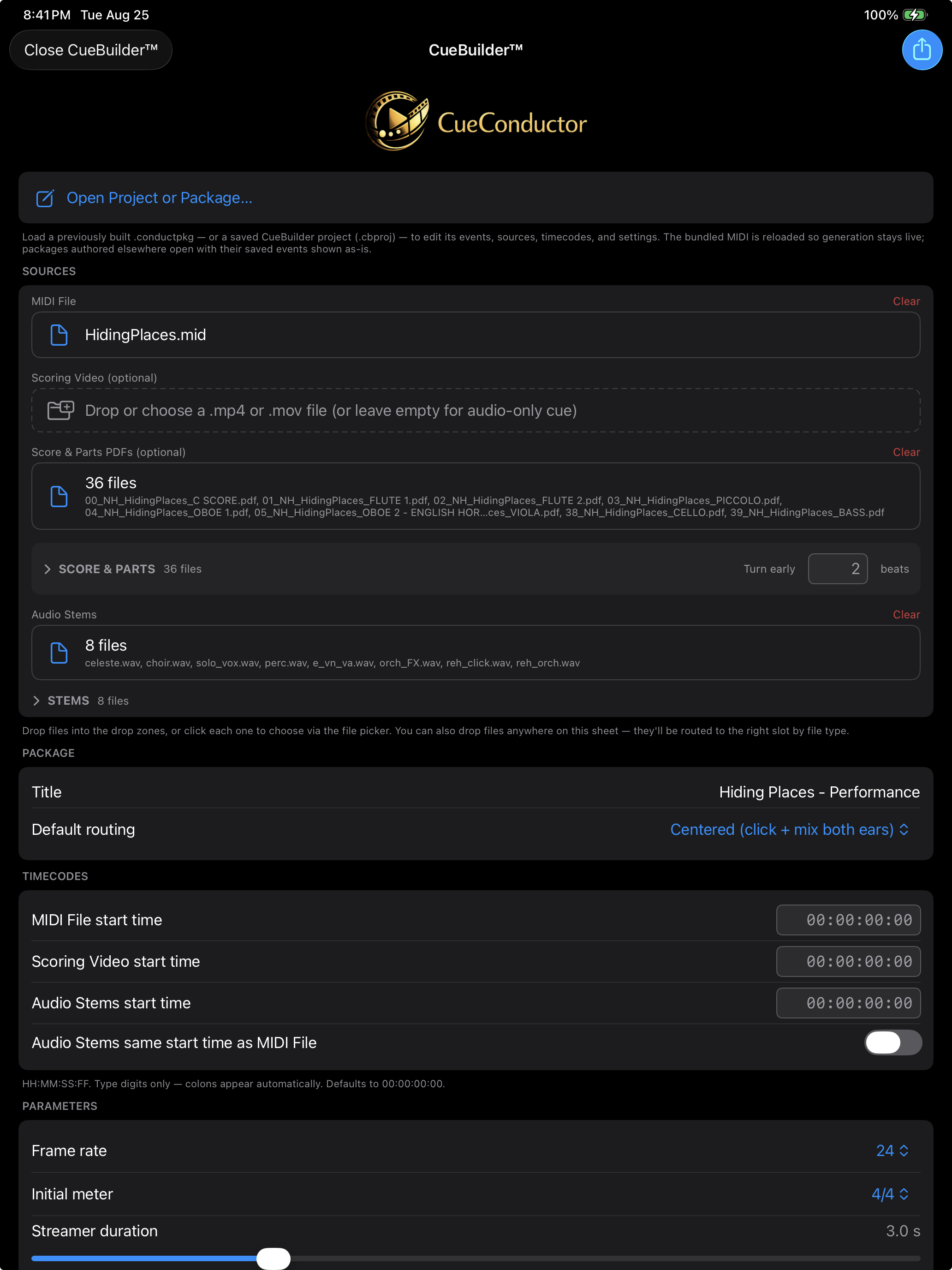The image size is (952, 1270).
Task: Click the Scoring Video start time field
Action: pos(848,962)
